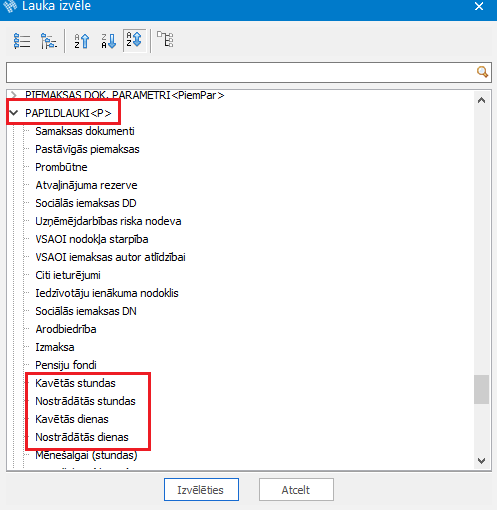497x510 pixels.
Task: Select Prombūtne field
Action: coord(61,167)
